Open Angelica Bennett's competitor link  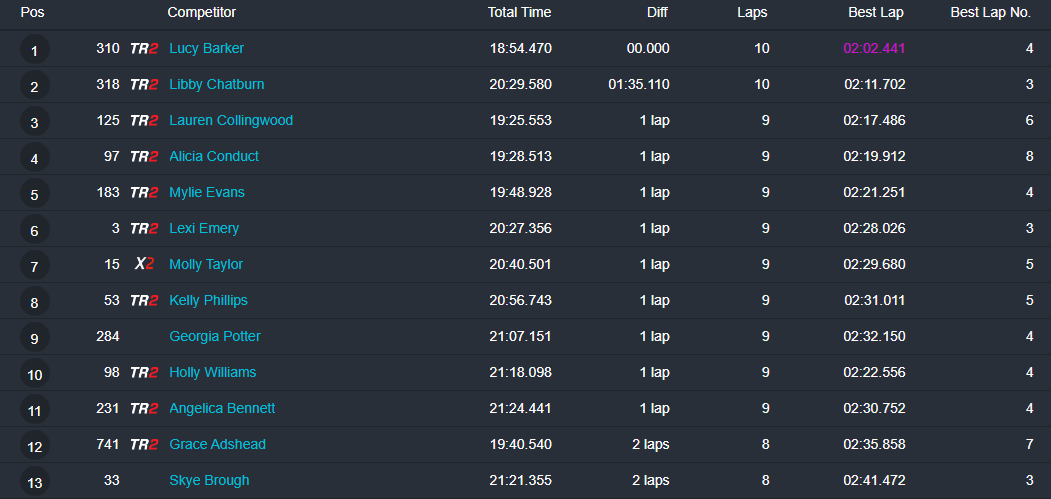[x=222, y=408]
